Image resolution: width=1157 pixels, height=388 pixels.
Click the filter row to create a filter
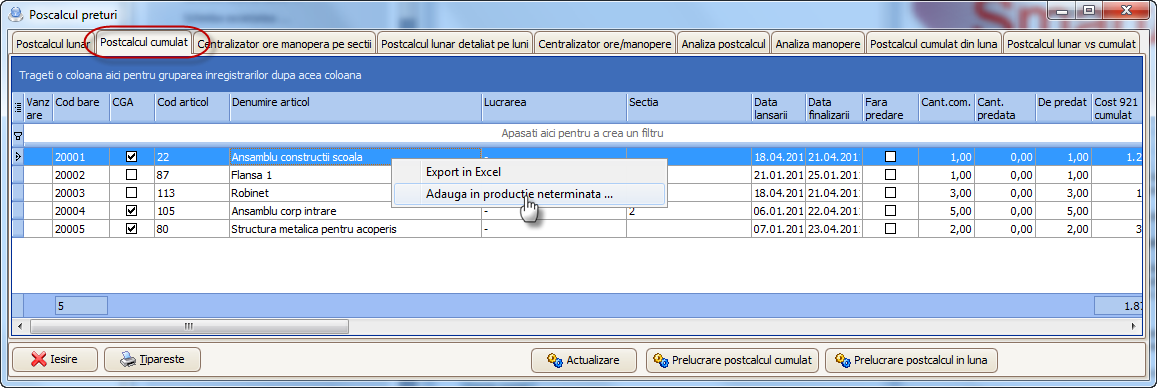(583, 134)
